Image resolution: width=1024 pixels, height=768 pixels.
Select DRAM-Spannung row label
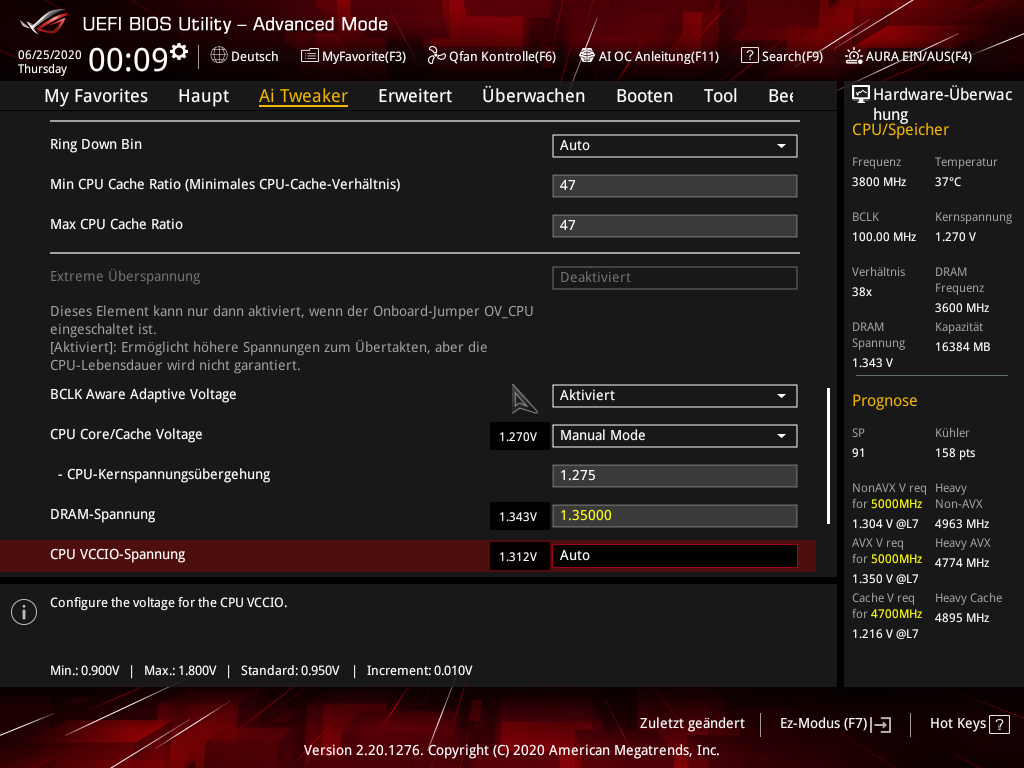coord(103,515)
